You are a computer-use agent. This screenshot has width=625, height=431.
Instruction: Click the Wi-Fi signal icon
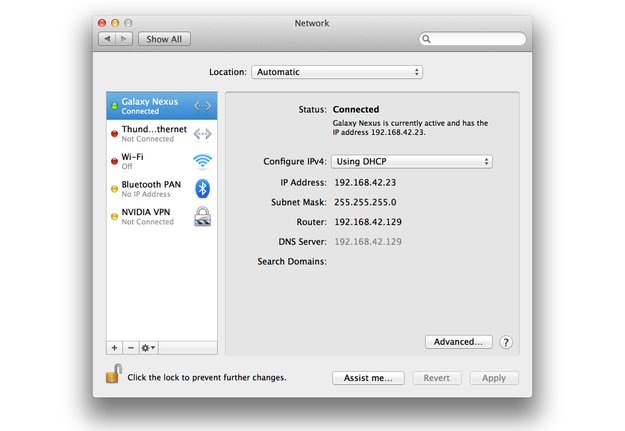pos(202,161)
